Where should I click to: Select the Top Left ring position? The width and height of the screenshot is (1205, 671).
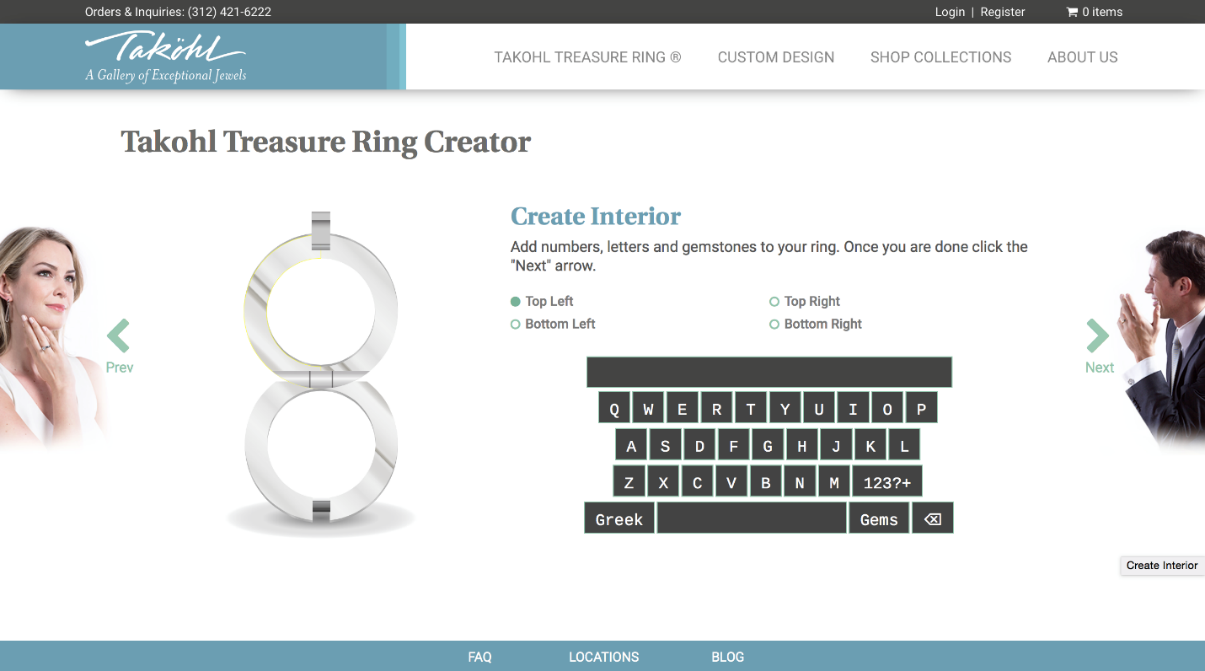[x=542, y=301]
